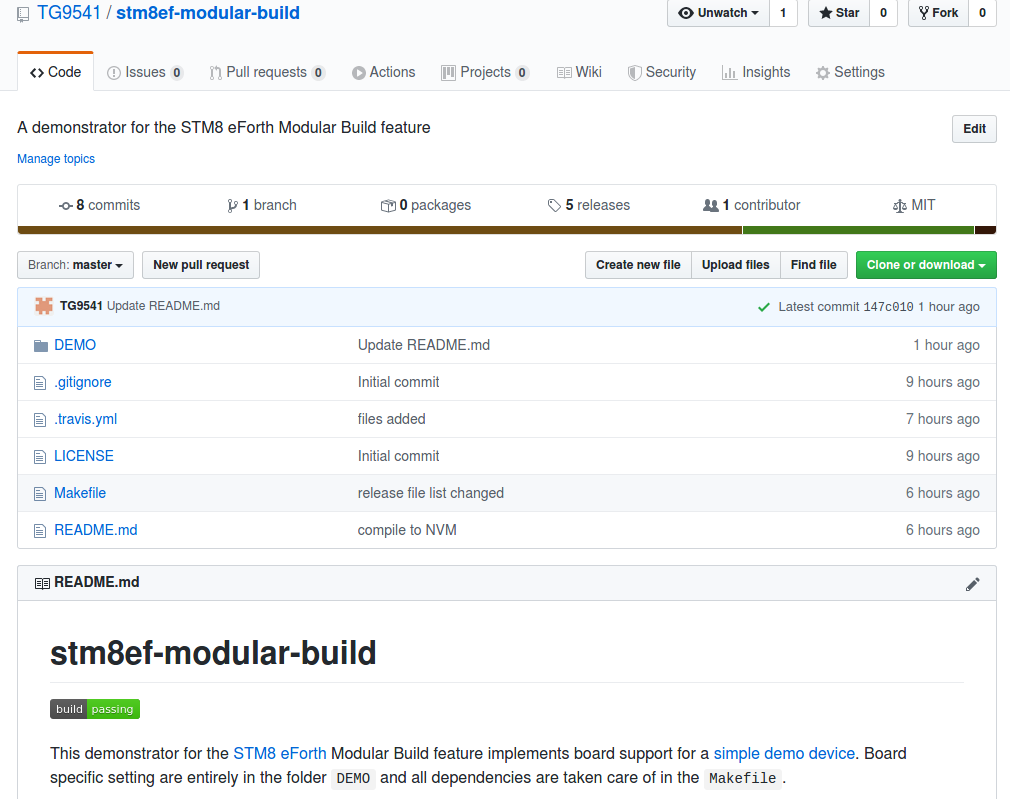Open the Settings tab
Viewport: 1010px width, 799px height.
[x=850, y=72]
